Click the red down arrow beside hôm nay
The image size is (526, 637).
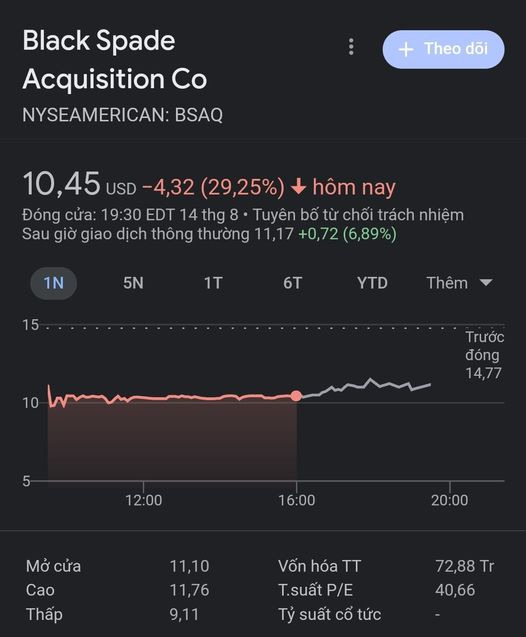click(299, 187)
